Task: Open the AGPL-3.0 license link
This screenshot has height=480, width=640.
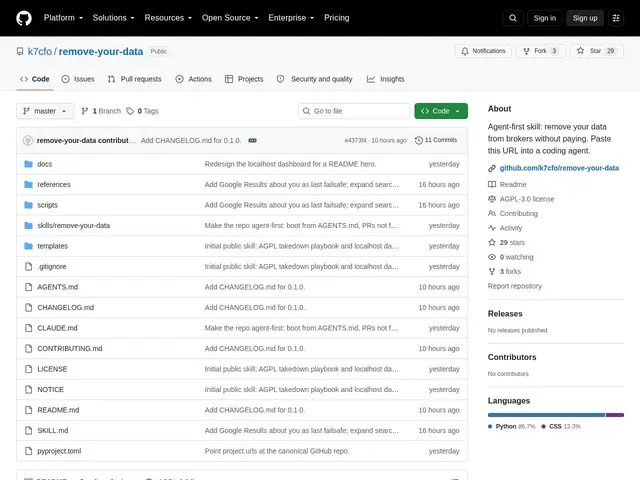Action: click(521, 199)
